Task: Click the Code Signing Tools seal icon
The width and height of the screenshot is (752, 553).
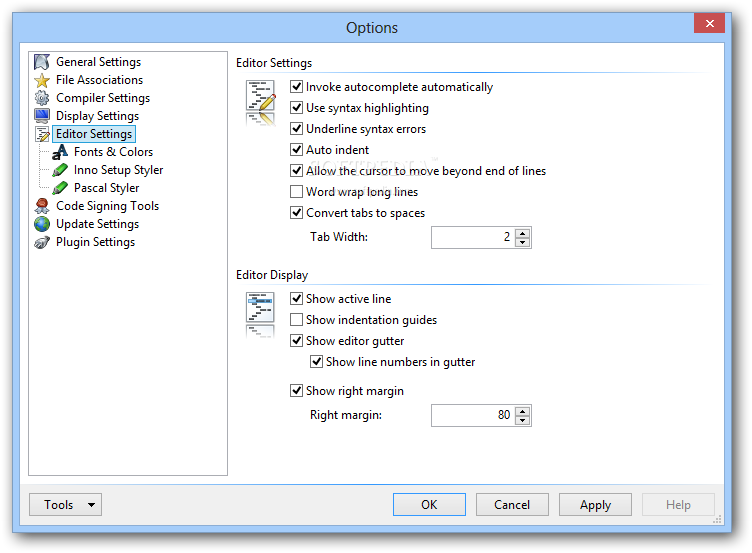Action: [42, 206]
